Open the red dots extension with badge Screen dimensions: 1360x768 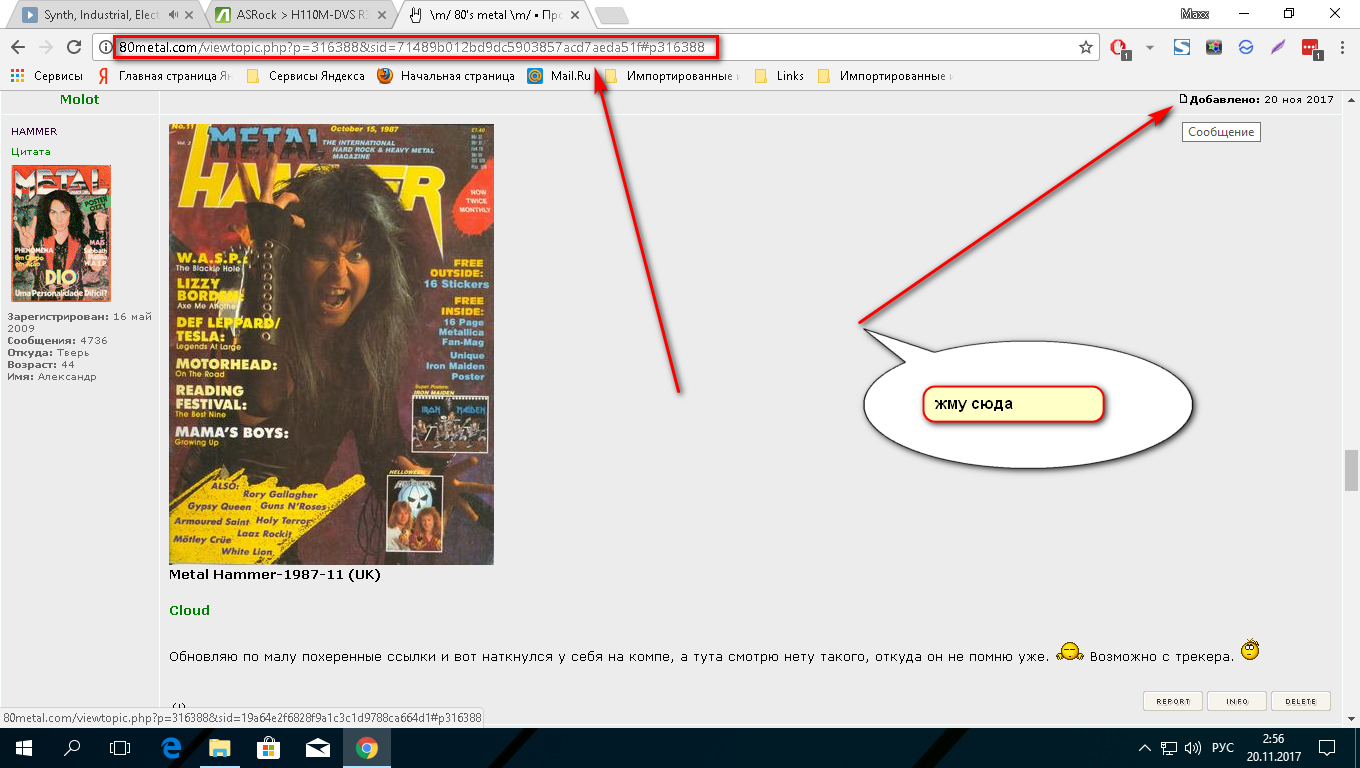pyautogui.click(x=1311, y=47)
